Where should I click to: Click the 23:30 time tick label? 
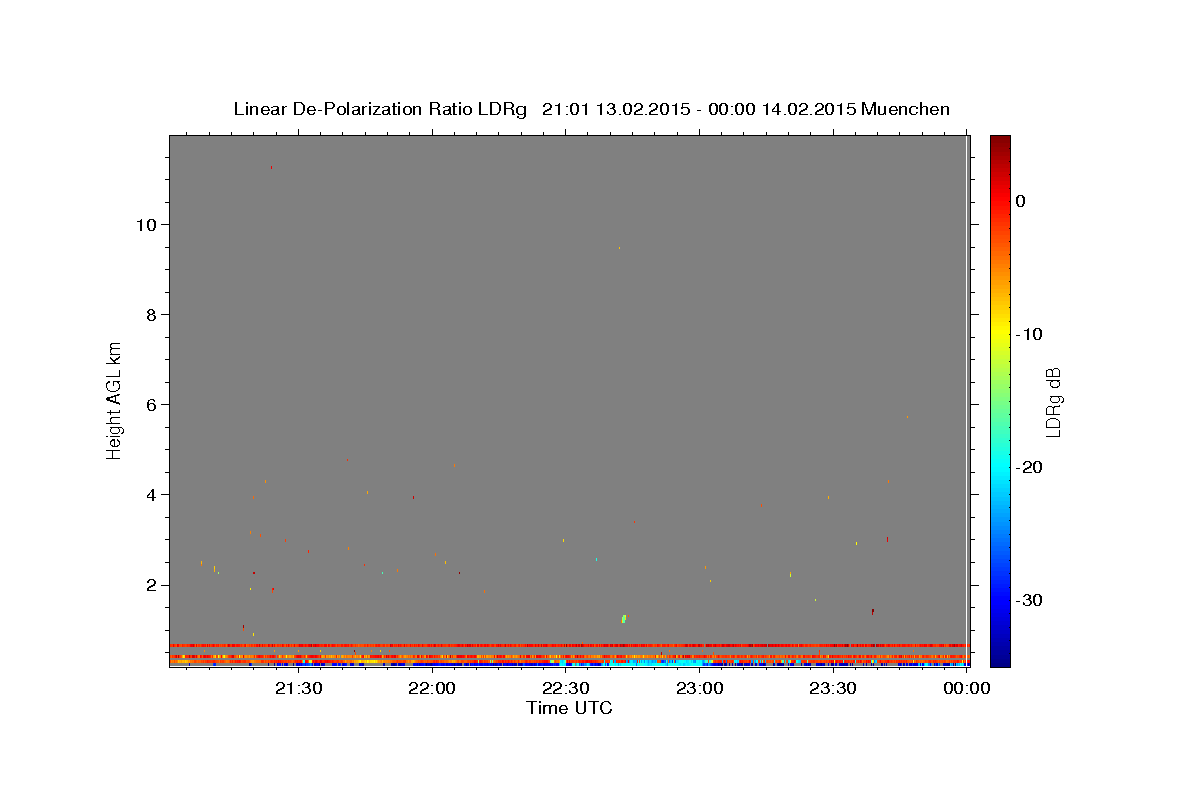(832, 688)
